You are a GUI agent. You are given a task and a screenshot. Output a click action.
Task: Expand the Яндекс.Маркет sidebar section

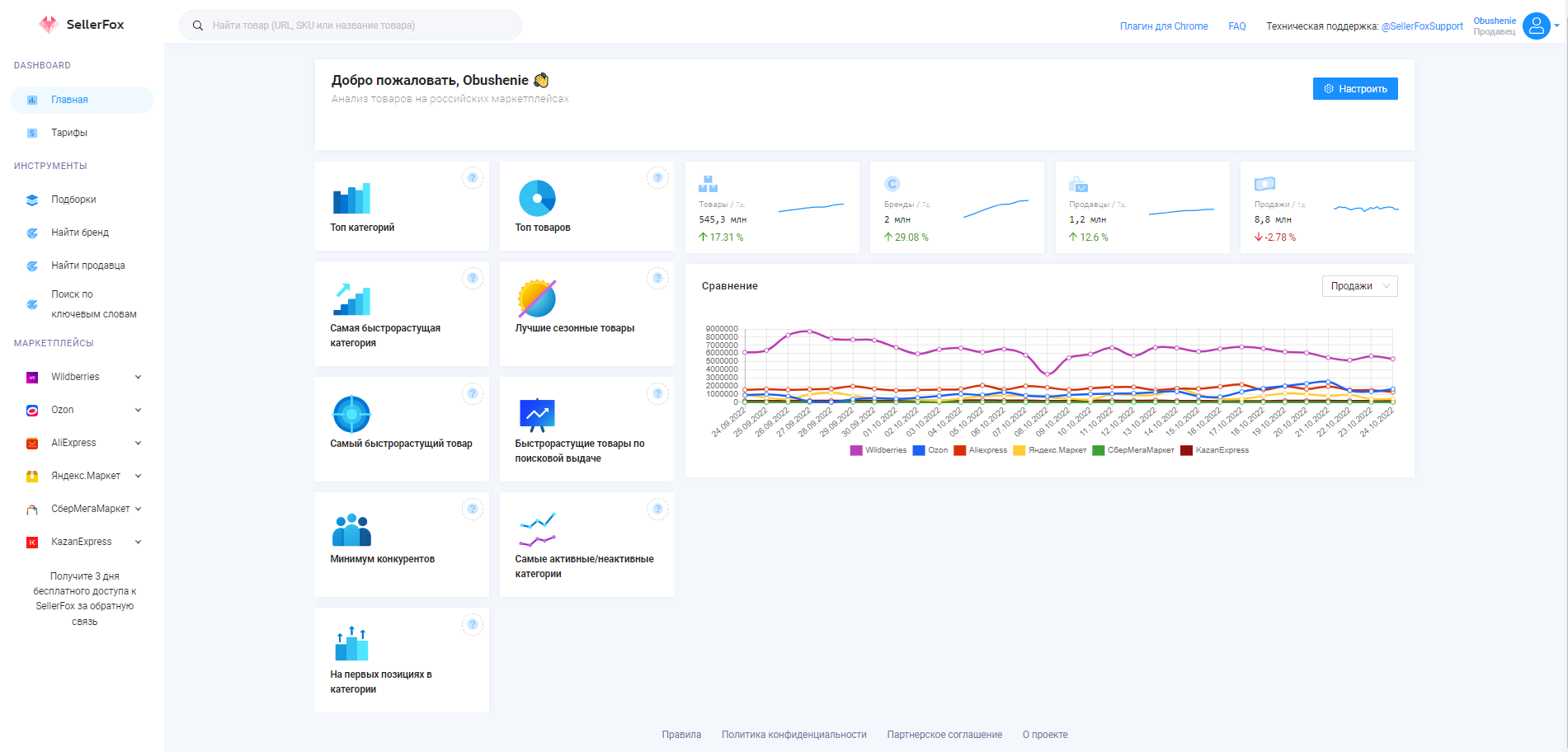(138, 476)
